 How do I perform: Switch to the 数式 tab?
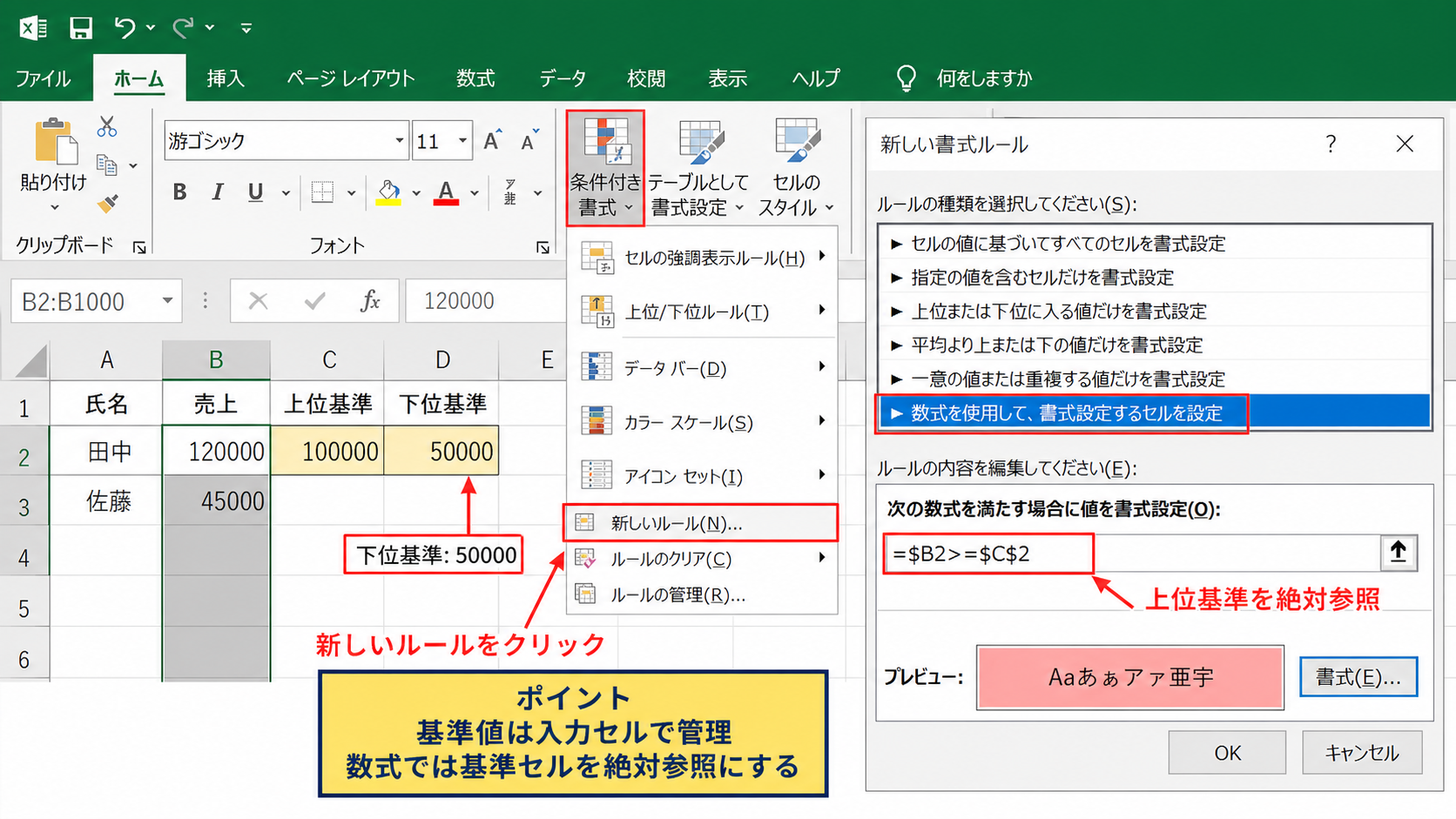[475, 78]
